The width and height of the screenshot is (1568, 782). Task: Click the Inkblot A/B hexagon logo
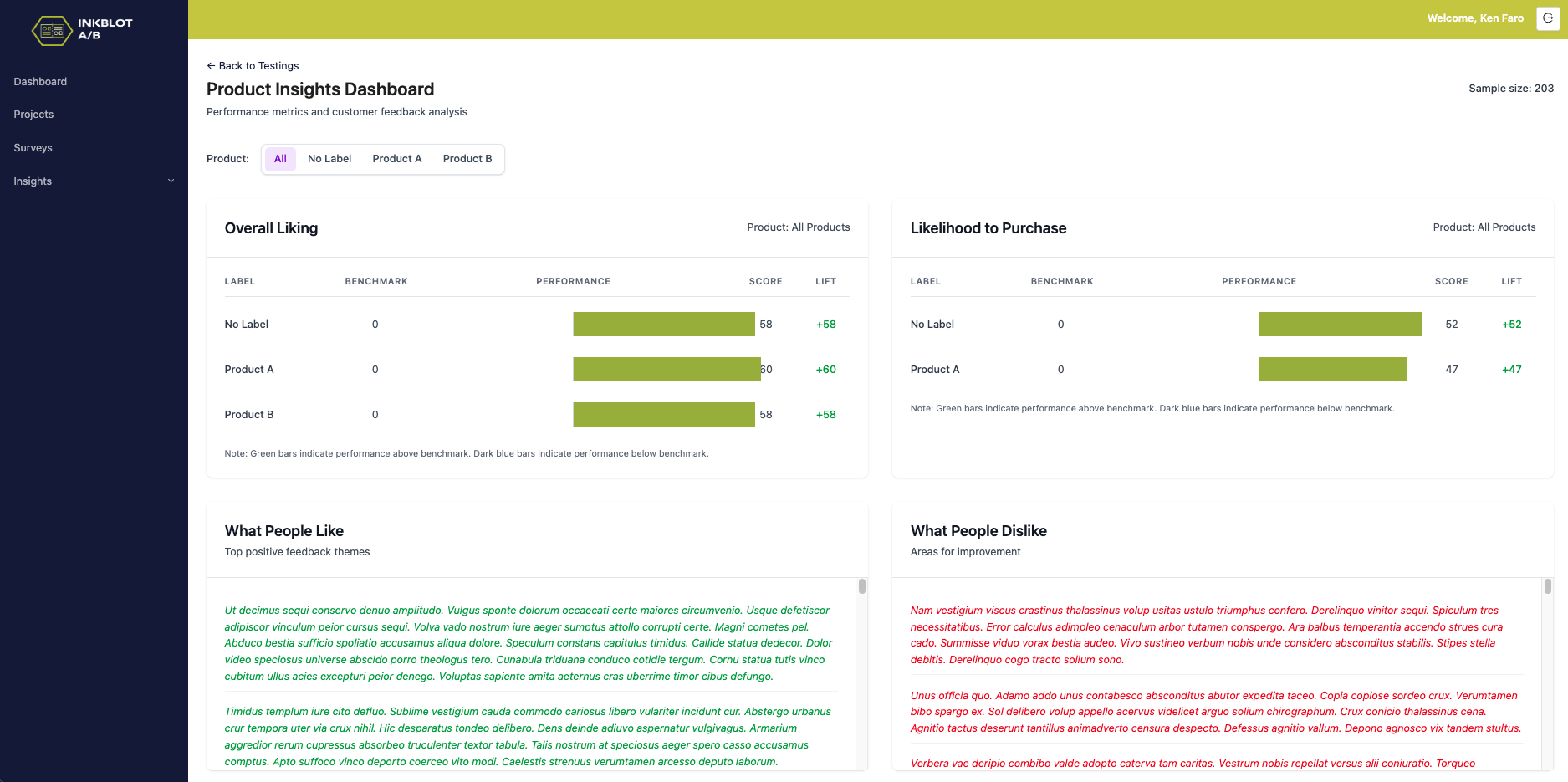tap(52, 30)
